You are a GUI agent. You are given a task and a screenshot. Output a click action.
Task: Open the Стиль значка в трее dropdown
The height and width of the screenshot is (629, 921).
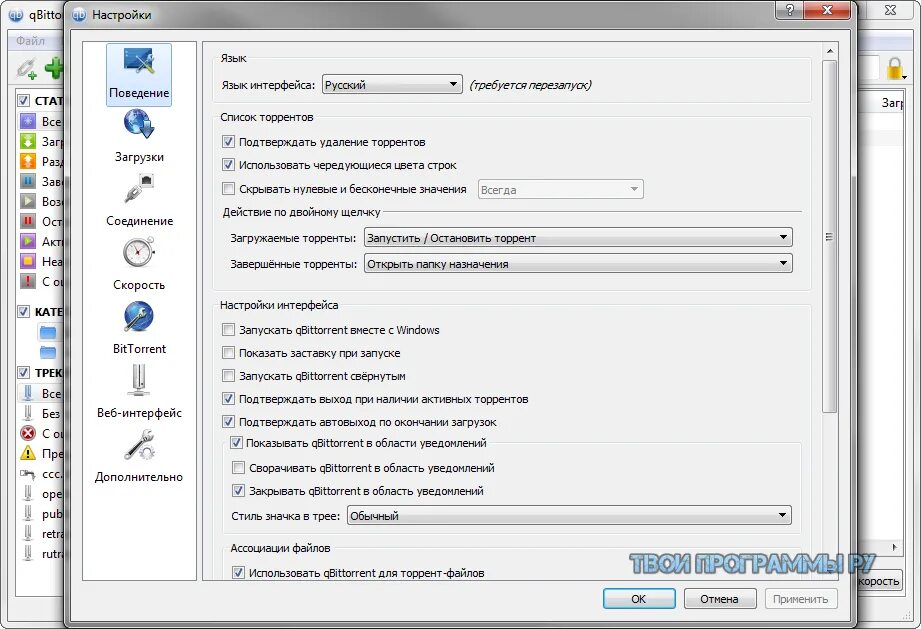[x=569, y=515]
